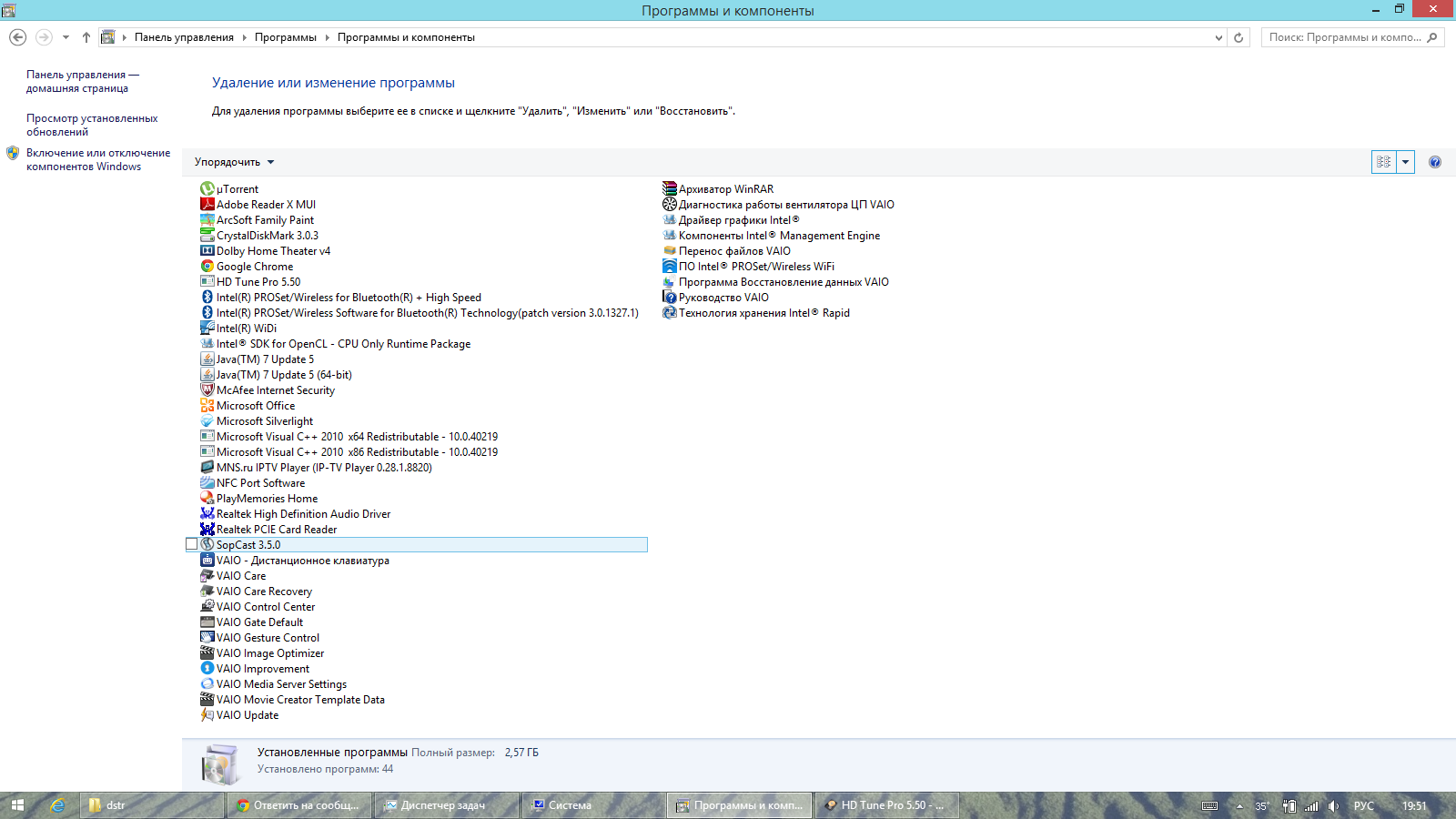1456x819 pixels.
Task: Click the refresh icon beside address bar
Action: 1239,37
